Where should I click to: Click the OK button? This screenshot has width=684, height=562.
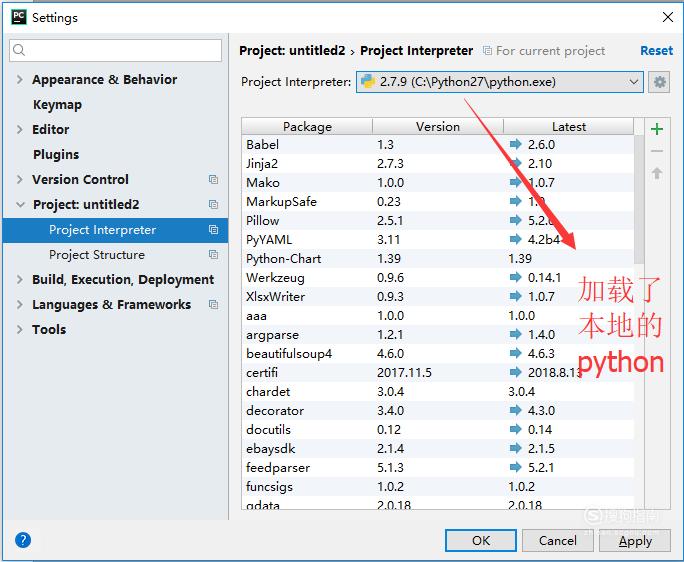coord(481,541)
